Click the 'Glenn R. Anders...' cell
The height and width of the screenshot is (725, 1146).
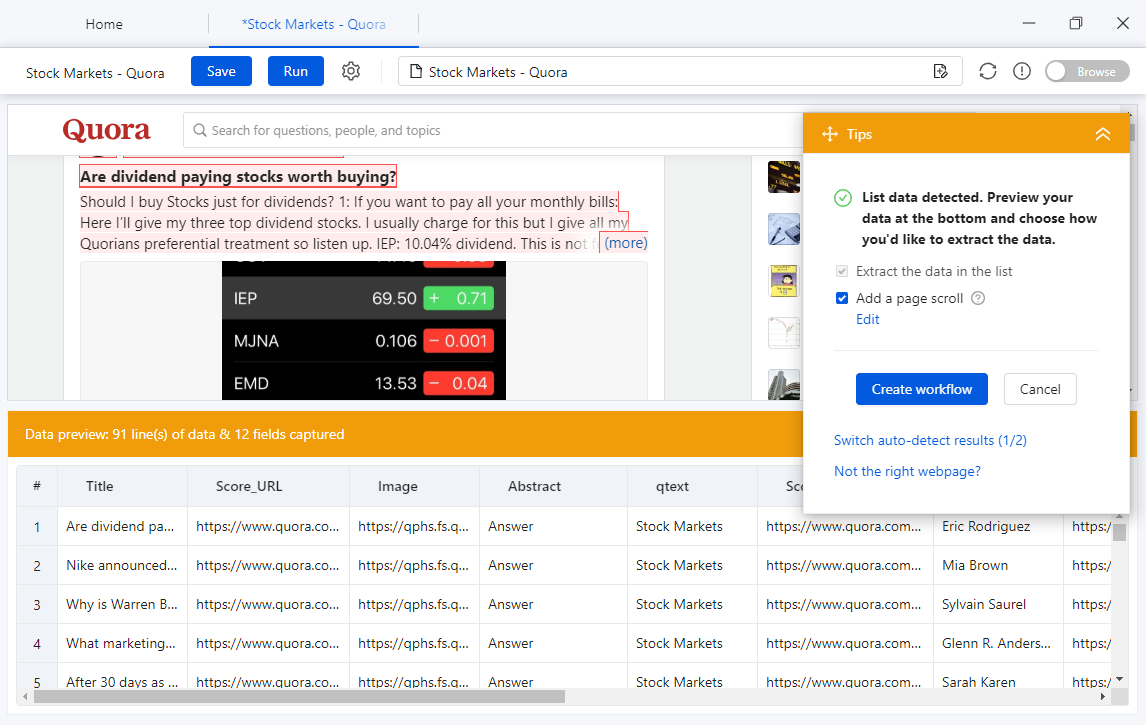click(x=998, y=643)
